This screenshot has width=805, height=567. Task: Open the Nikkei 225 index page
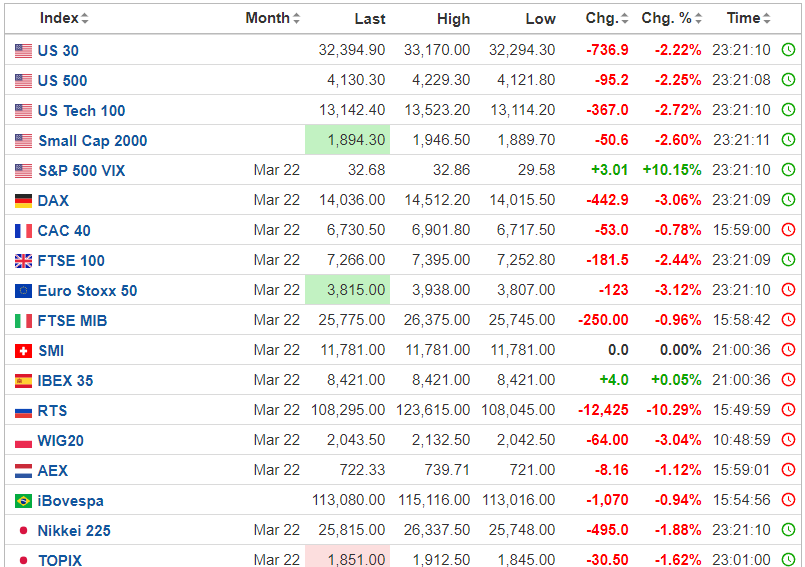coord(74,531)
